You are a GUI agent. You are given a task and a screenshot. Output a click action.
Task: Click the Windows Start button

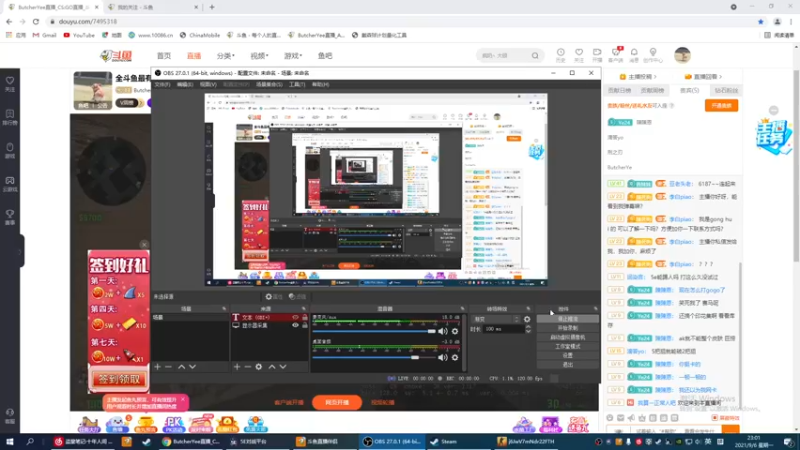tap(10, 442)
